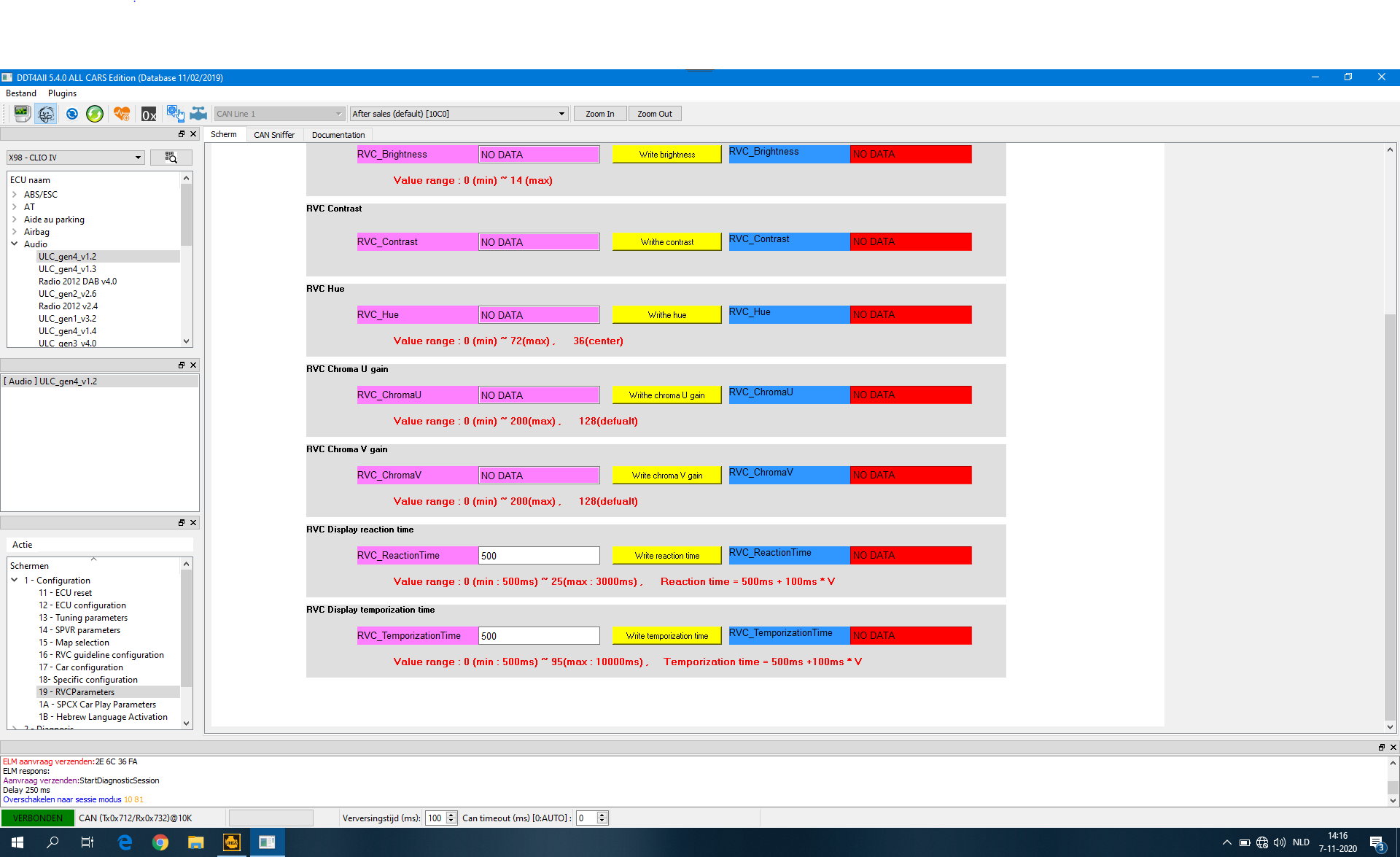This screenshot has width=1400, height=857.
Task: Open the After sales session dropdown
Action: point(459,114)
